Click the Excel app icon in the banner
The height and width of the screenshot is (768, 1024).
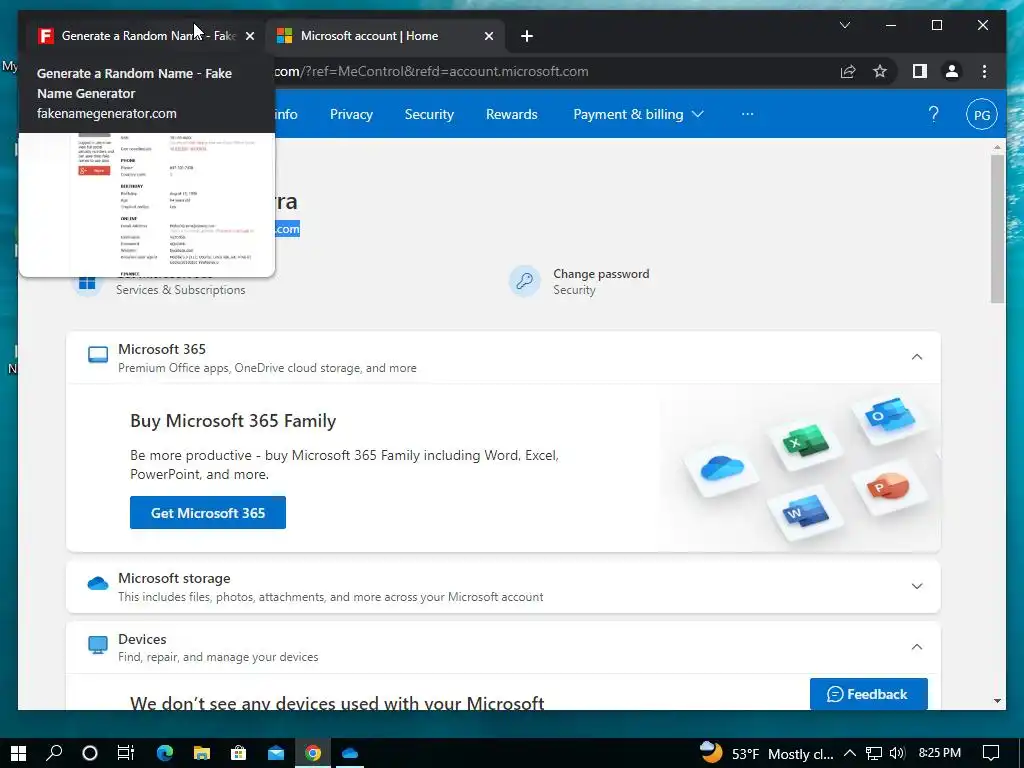(805, 441)
